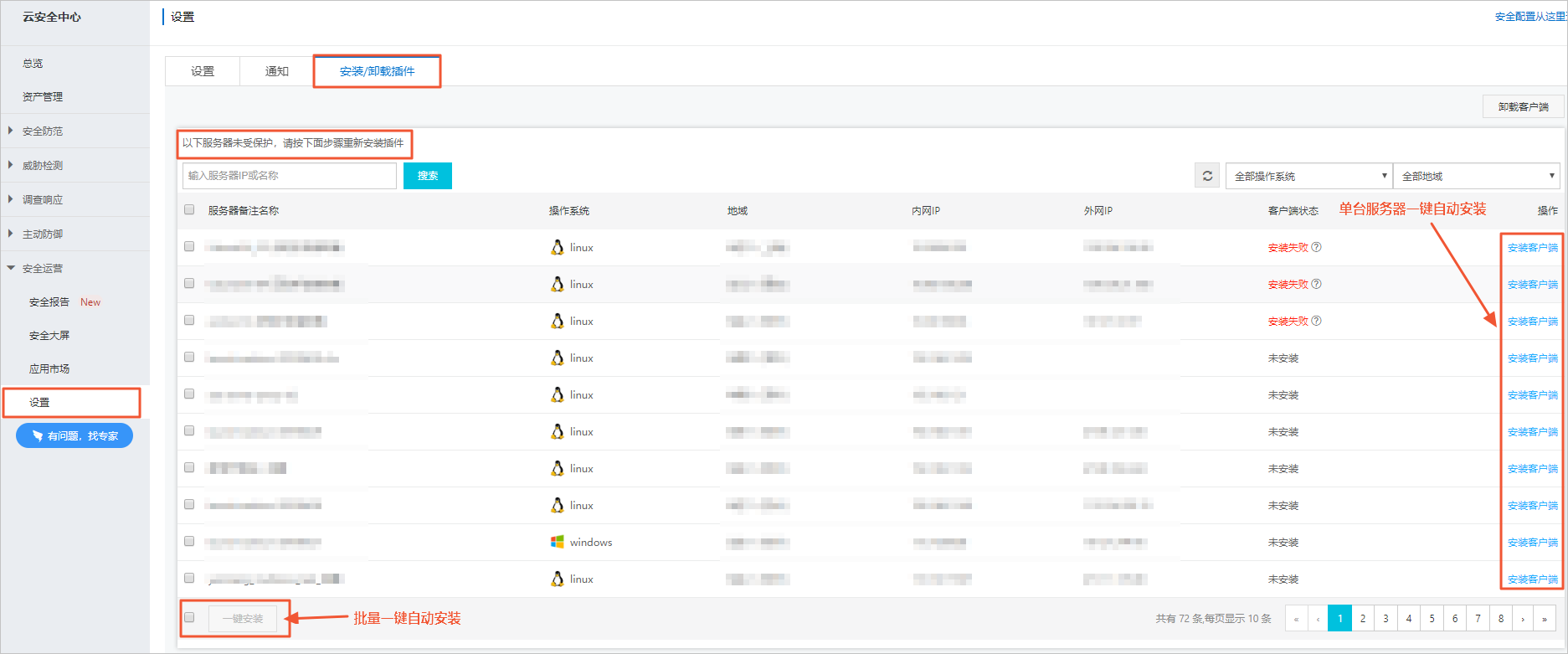This screenshot has height=654, width=1568.
Task: Jump to the first page with « button
Action: pyautogui.click(x=1296, y=618)
